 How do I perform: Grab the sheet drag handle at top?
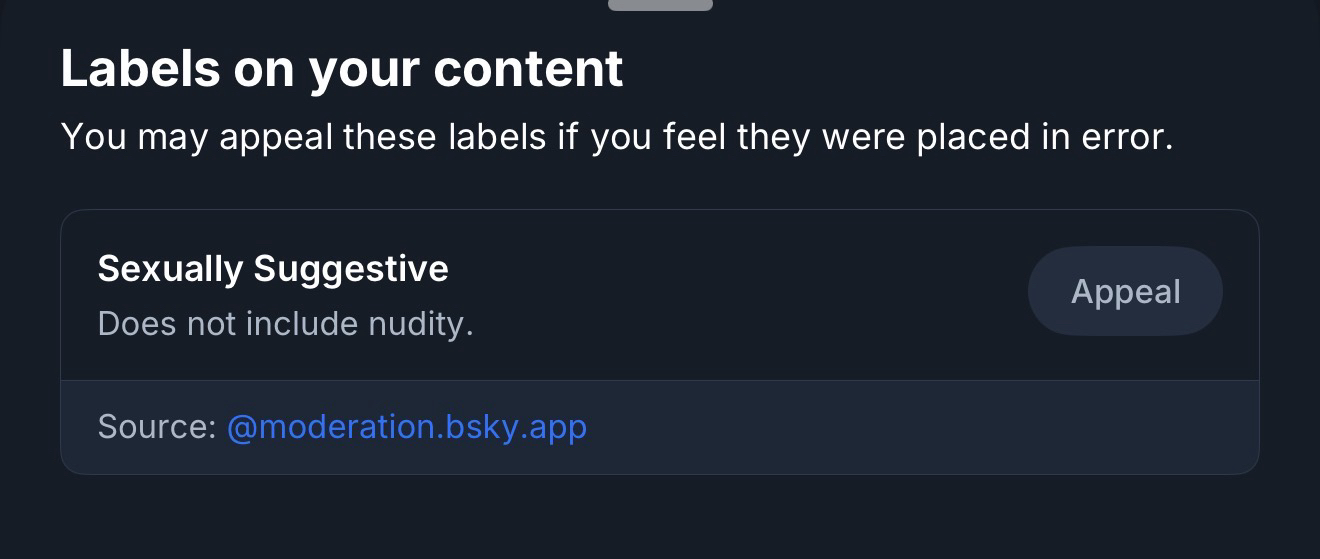[x=660, y=4]
